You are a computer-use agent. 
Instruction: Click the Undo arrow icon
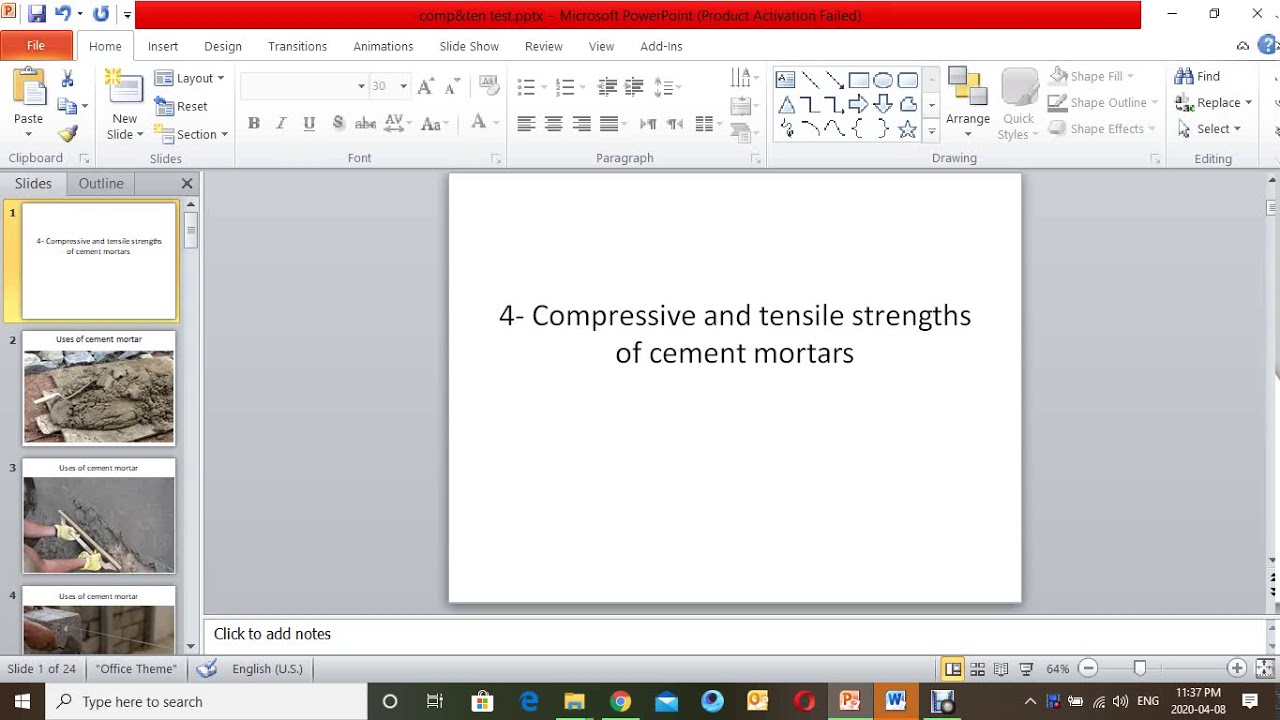coord(63,14)
